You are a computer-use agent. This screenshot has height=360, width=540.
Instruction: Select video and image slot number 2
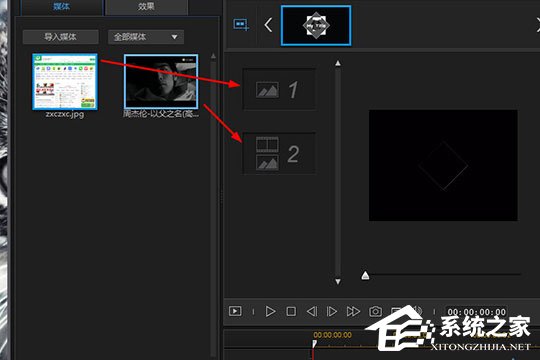pyautogui.click(x=279, y=154)
